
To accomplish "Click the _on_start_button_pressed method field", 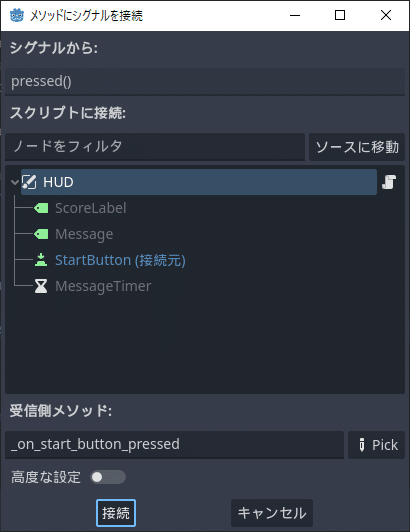I will click(x=174, y=445).
